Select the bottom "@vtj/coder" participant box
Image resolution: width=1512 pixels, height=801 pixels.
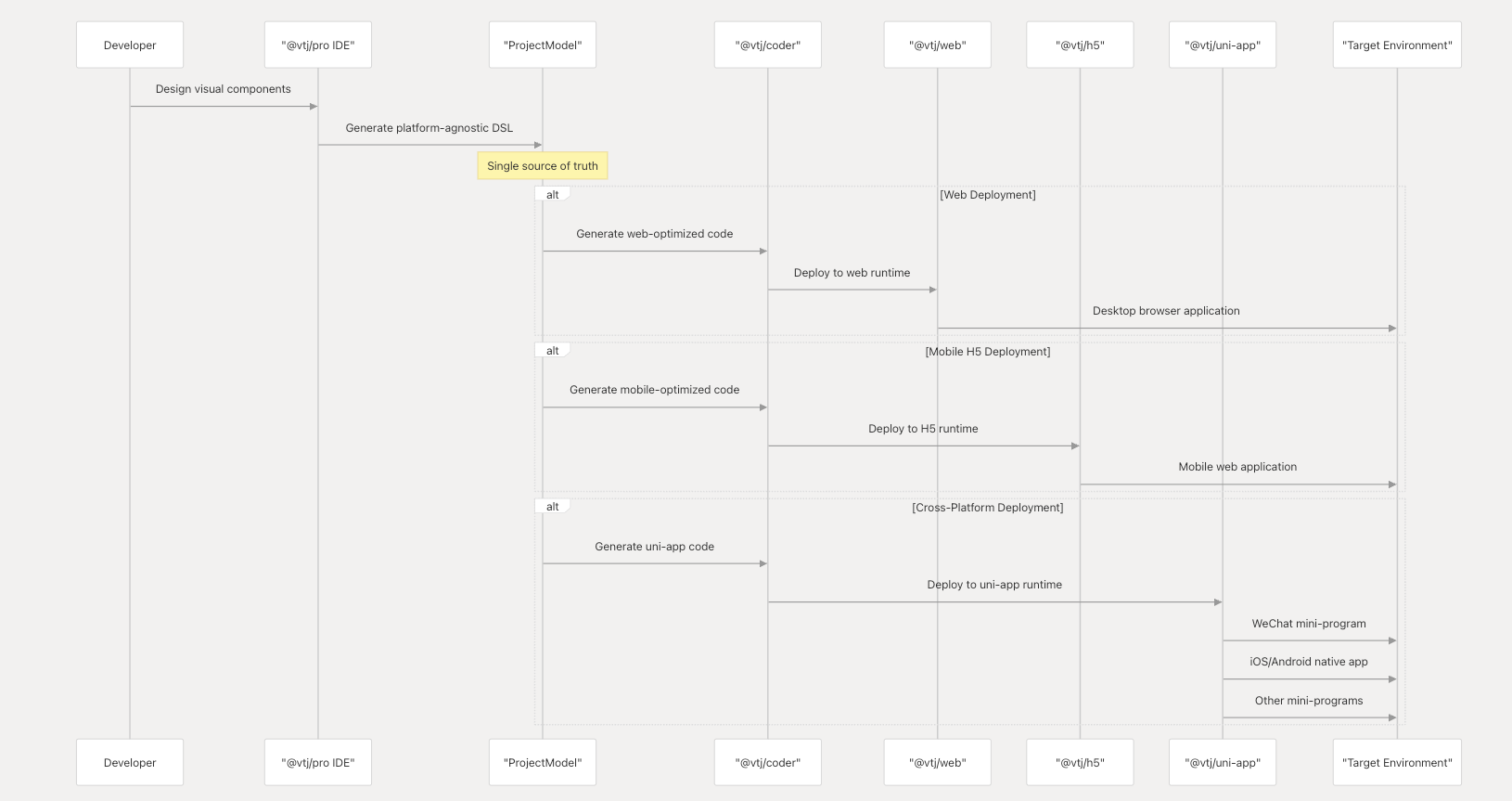[768, 763]
